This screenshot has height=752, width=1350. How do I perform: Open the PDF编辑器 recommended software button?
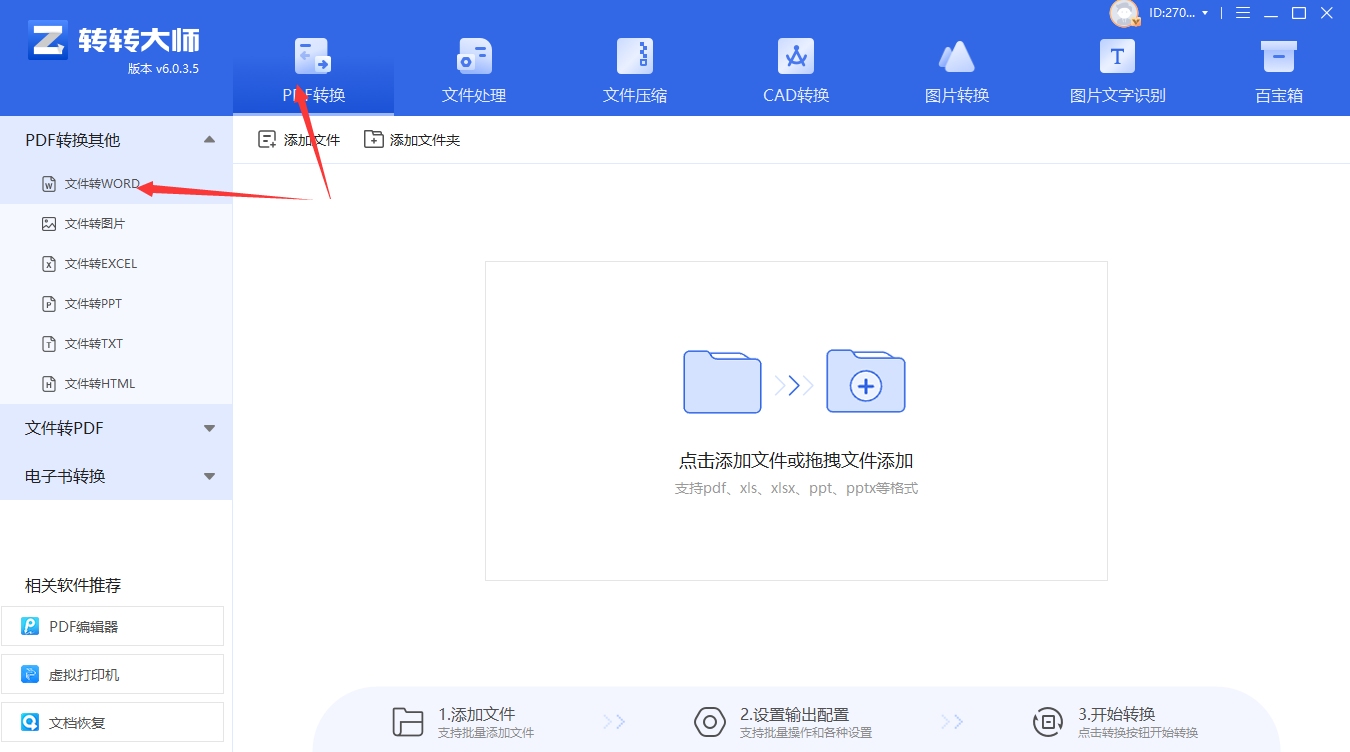(x=112, y=626)
